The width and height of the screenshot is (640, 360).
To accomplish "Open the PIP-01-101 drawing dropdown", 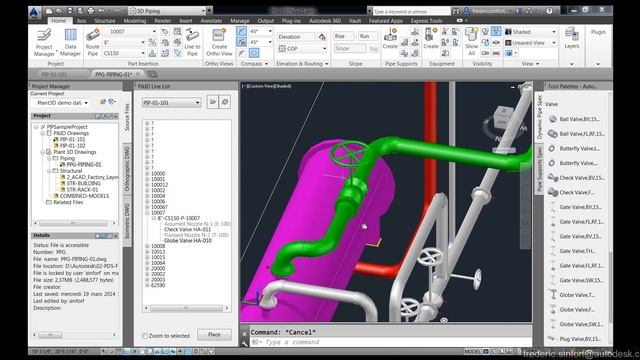I will click(198, 102).
